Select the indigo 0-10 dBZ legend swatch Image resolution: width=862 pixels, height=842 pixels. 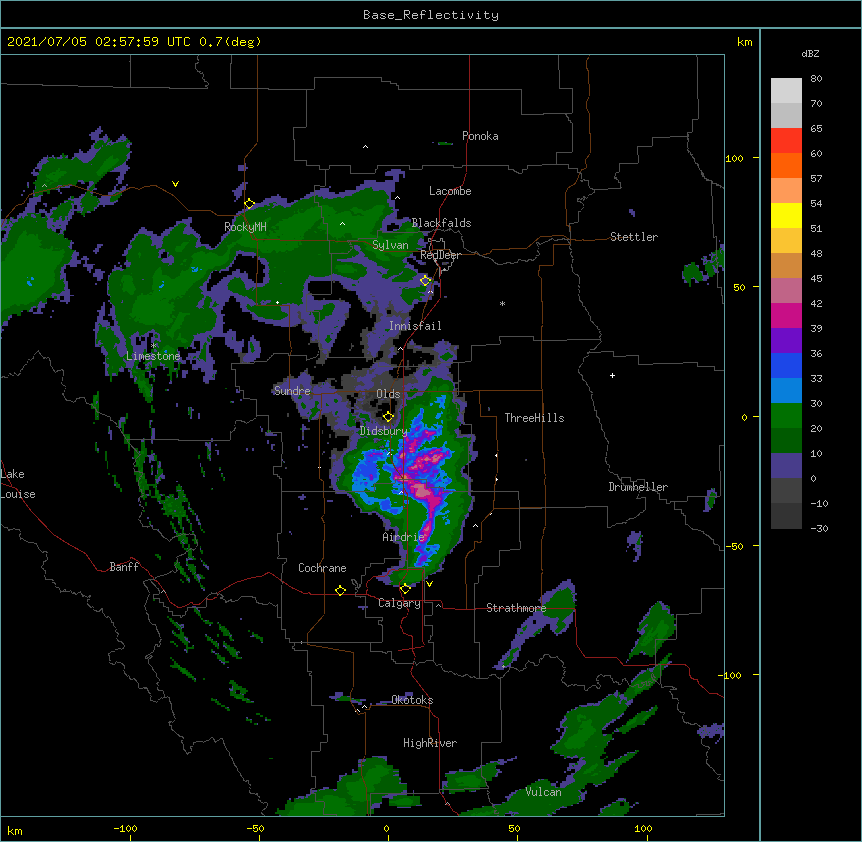click(786, 466)
